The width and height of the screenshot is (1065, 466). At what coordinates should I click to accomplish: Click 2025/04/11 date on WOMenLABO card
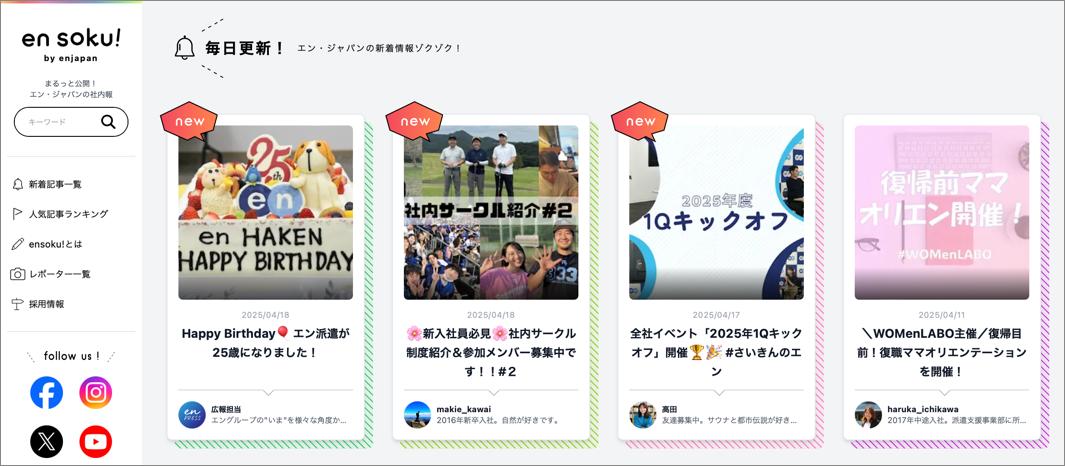point(942,315)
